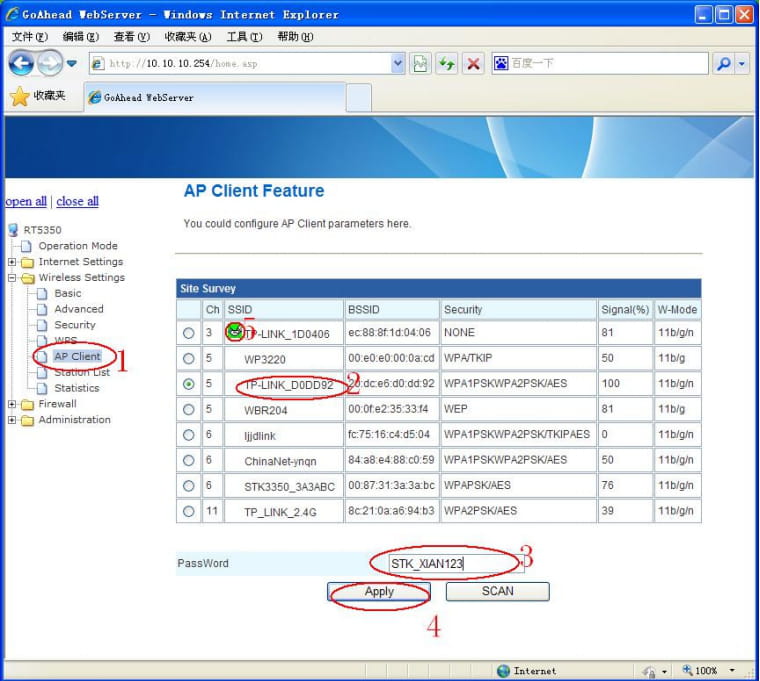Click the green Refresh arrows icon

pos(446,63)
